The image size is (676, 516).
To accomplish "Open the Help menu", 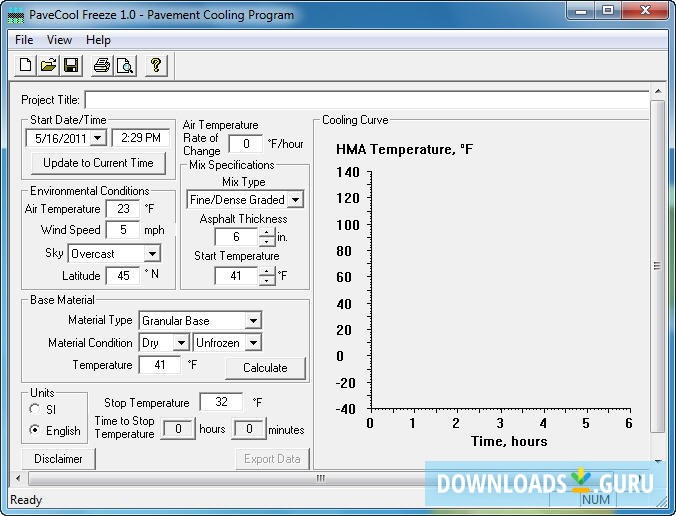I will tap(98, 40).
